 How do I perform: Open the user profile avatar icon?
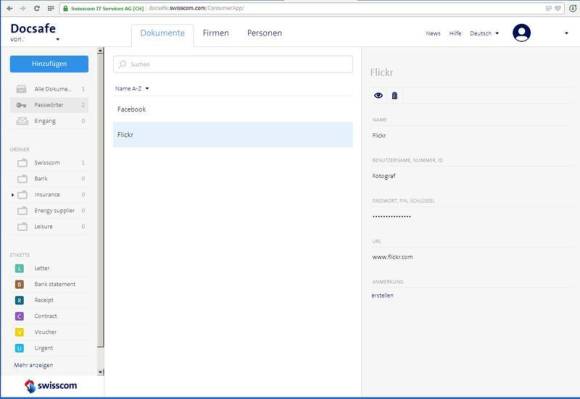(x=522, y=33)
